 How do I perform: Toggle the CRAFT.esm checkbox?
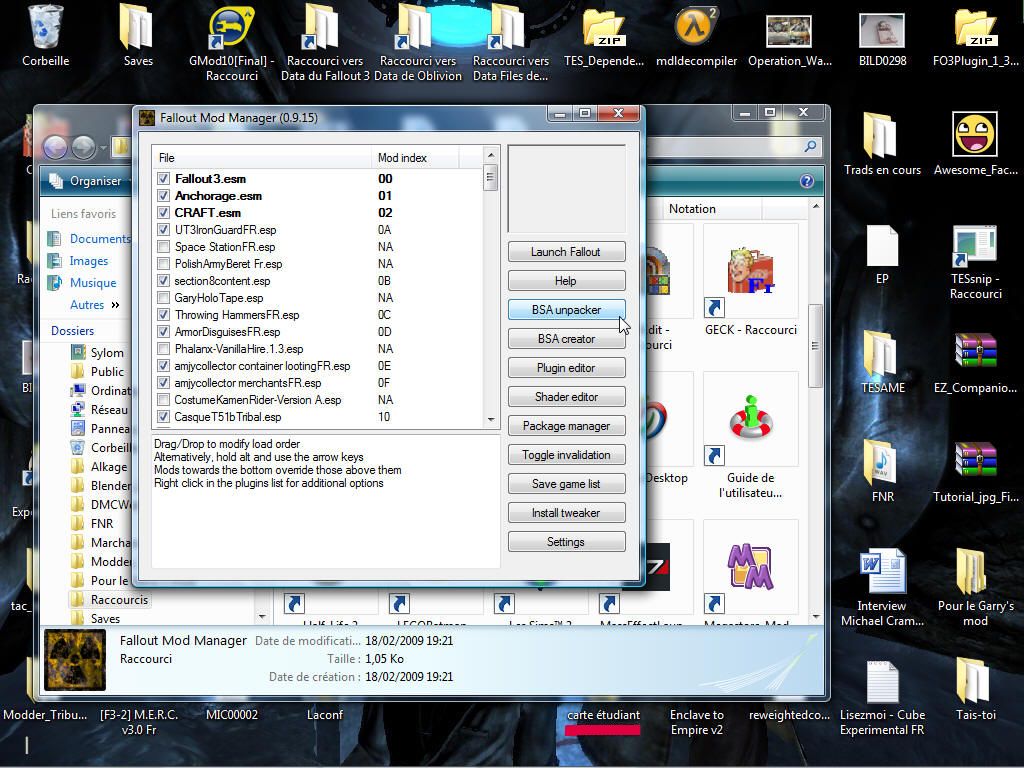coord(163,212)
